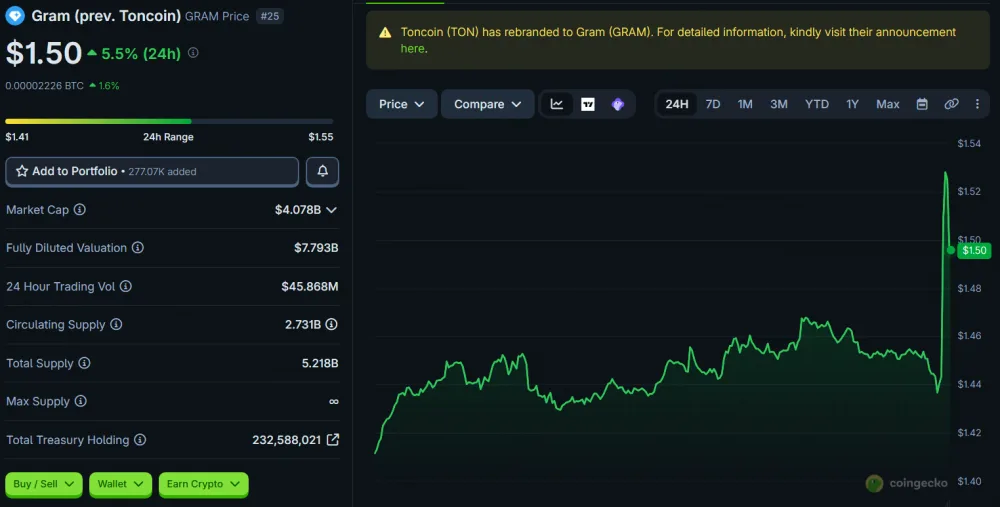
Task: Show 24 Hour Trading Vol info icon
Action: pos(126,286)
